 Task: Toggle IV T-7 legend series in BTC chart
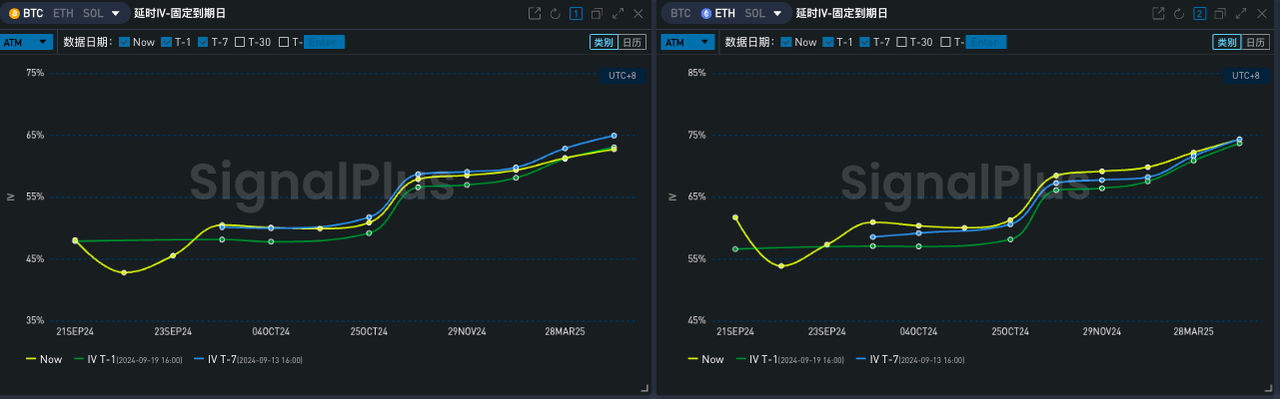(248, 359)
